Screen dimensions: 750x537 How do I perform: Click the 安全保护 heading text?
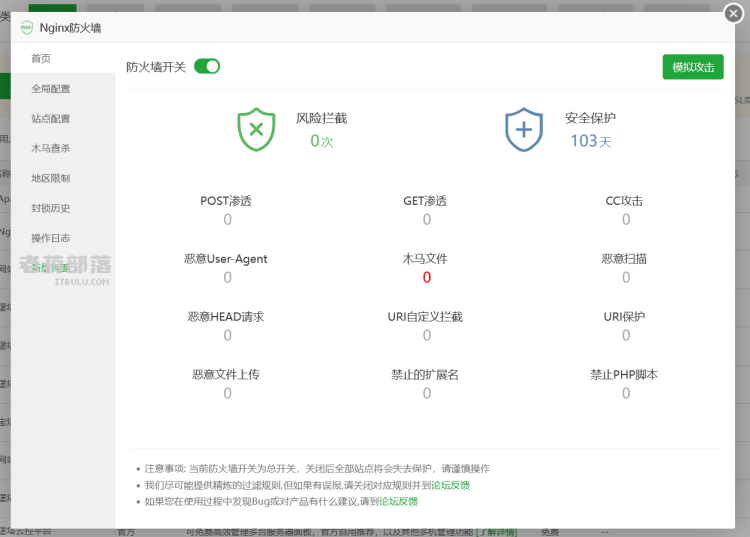591,118
